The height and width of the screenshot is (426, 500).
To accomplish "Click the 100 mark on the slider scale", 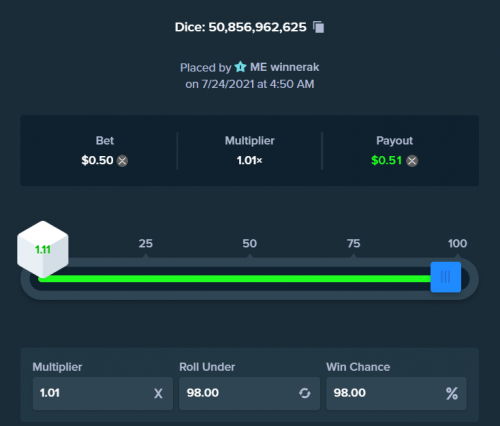I will (457, 243).
